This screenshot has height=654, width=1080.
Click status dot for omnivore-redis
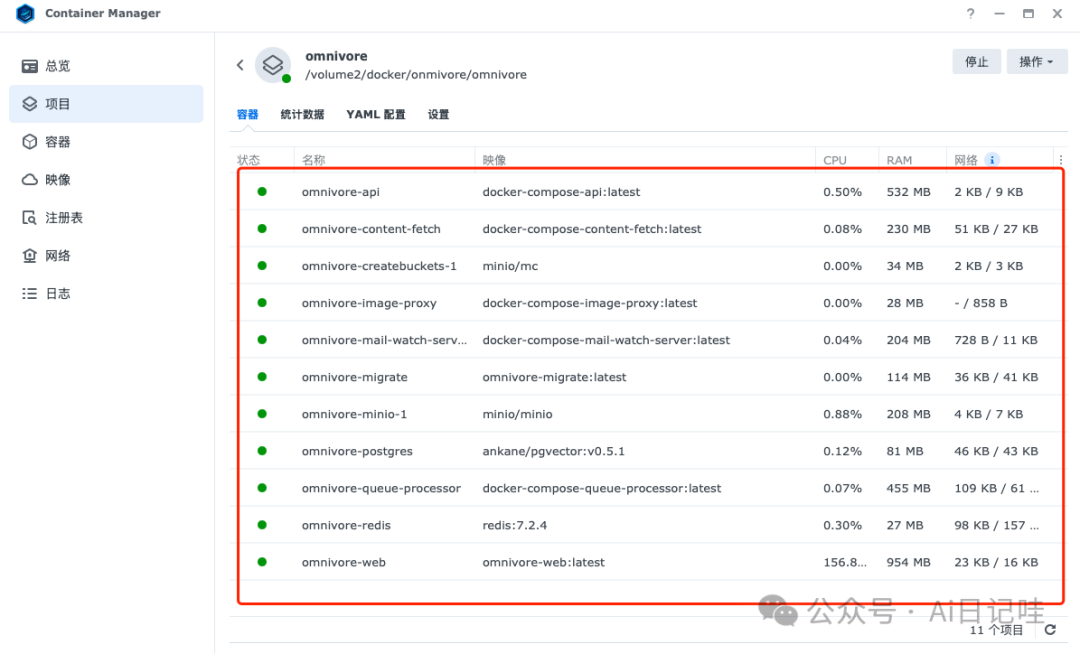tap(262, 525)
